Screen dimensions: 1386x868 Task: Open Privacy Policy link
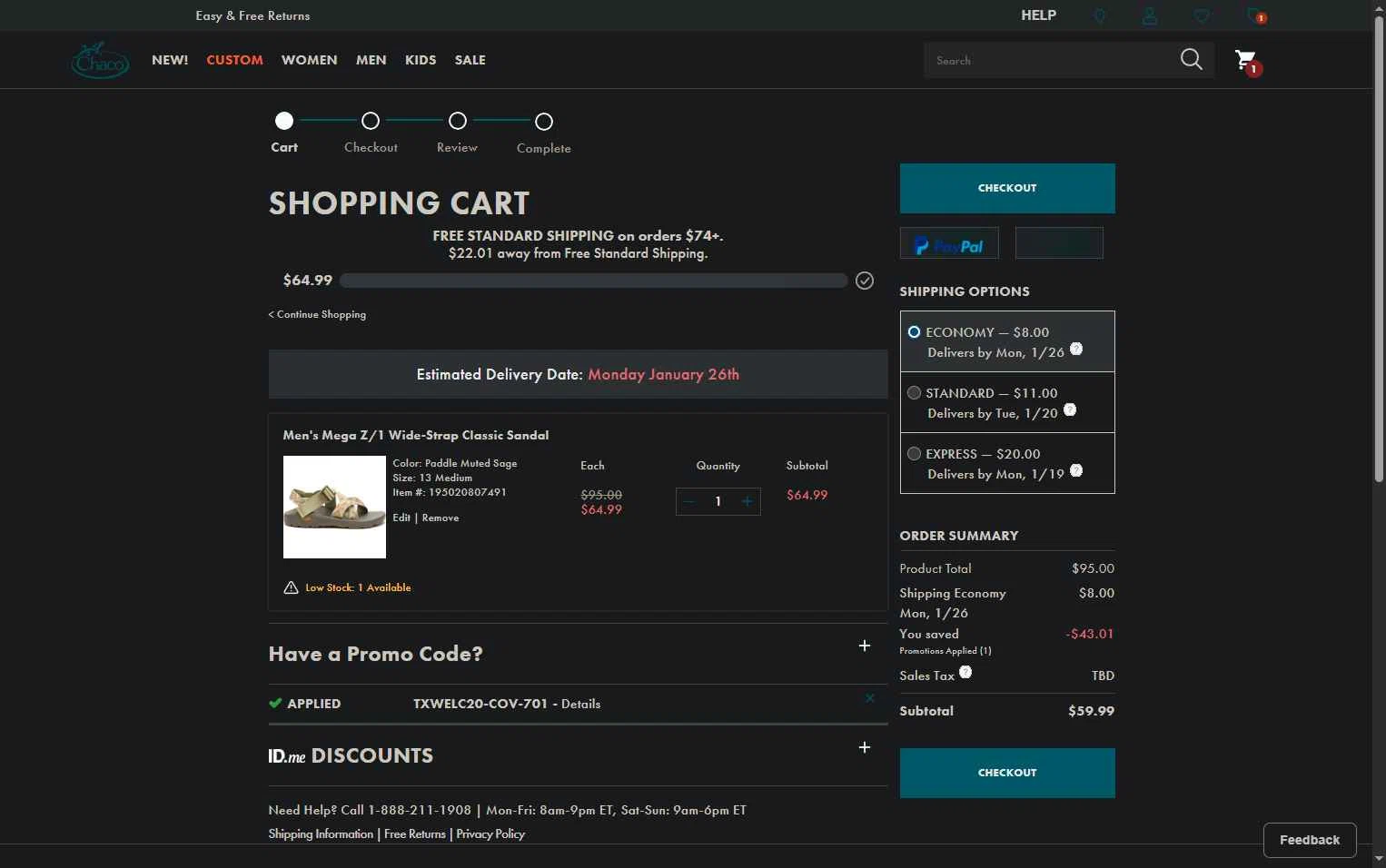point(490,833)
